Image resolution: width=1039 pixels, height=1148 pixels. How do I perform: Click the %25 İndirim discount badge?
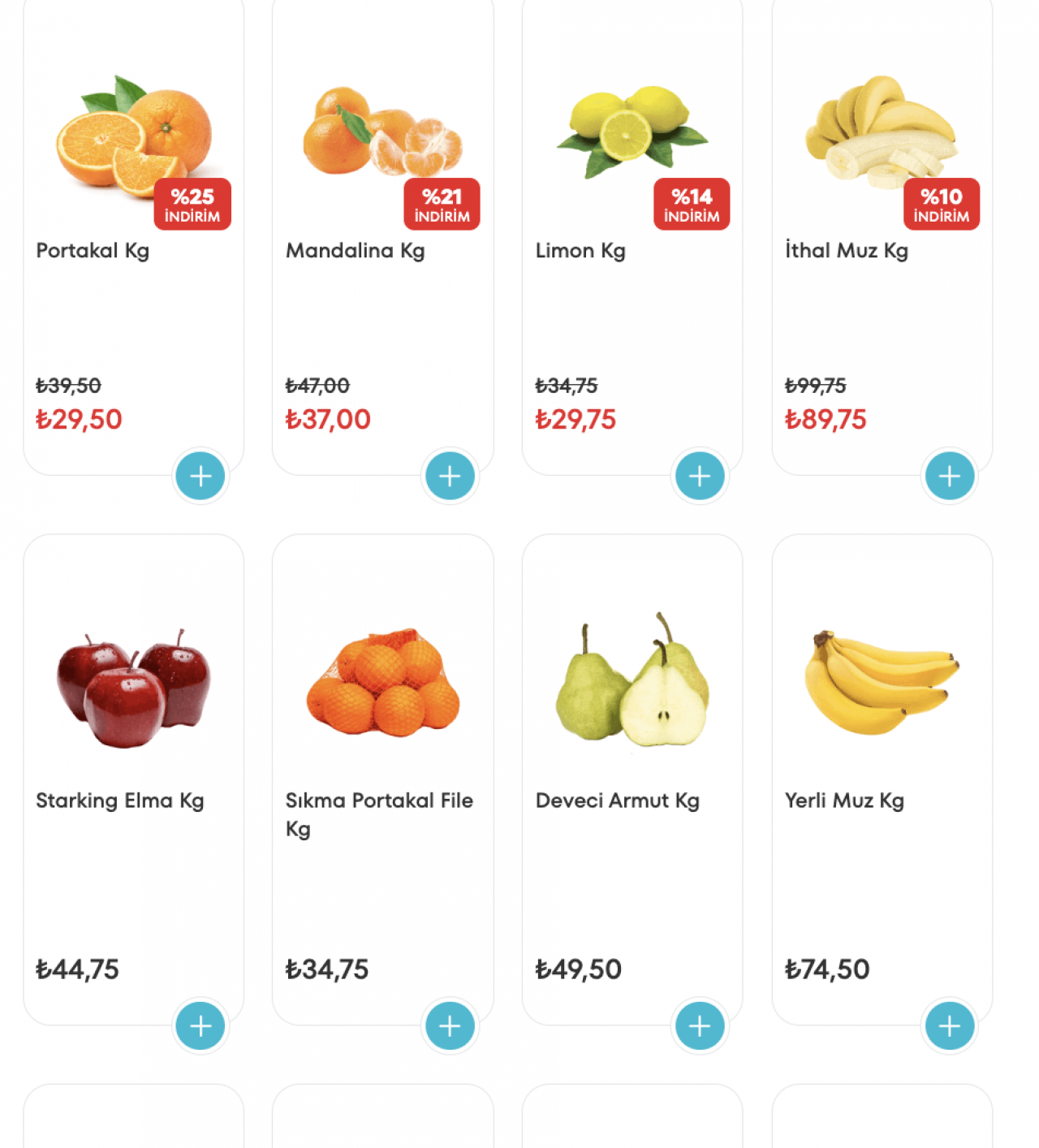(x=192, y=205)
